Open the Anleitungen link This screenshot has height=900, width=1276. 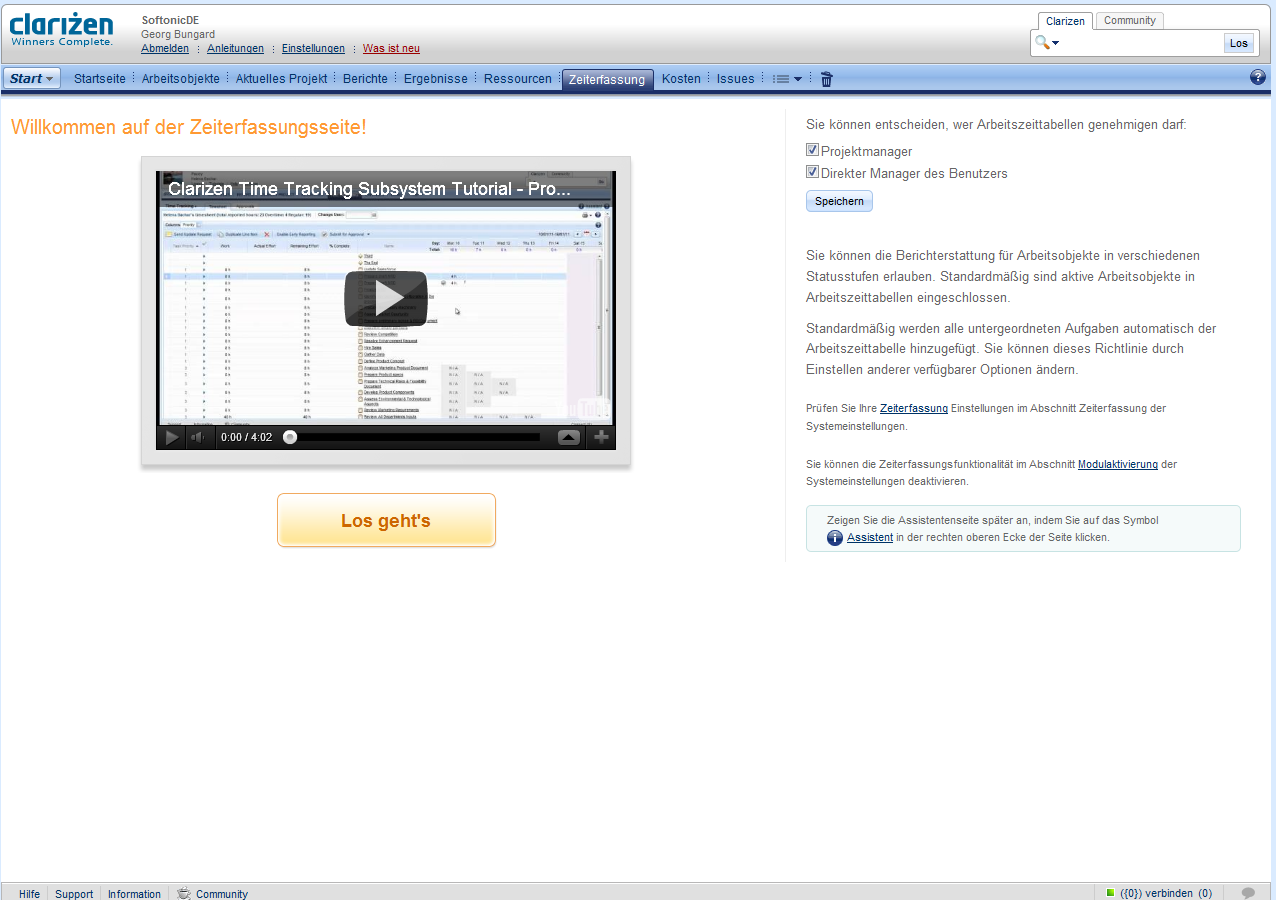tap(236, 48)
